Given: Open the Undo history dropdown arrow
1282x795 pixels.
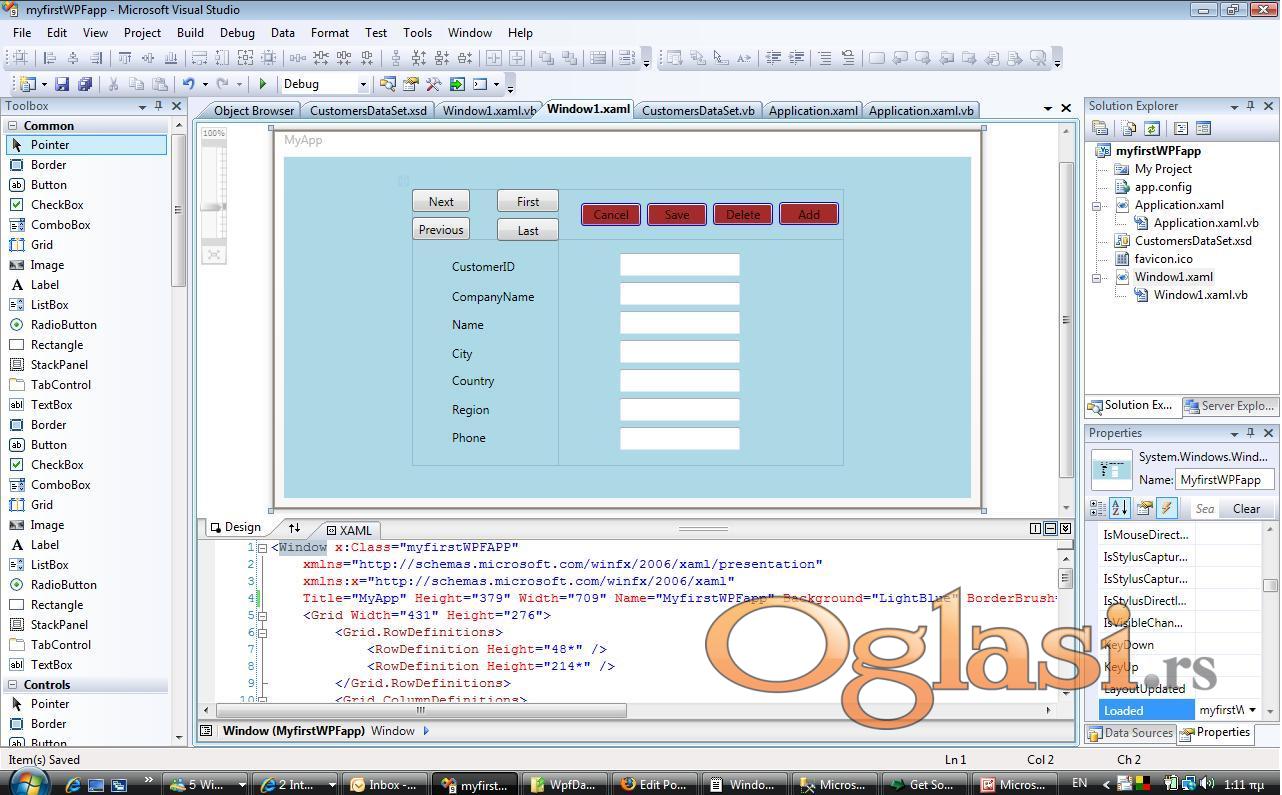Looking at the screenshot, I should (205, 85).
